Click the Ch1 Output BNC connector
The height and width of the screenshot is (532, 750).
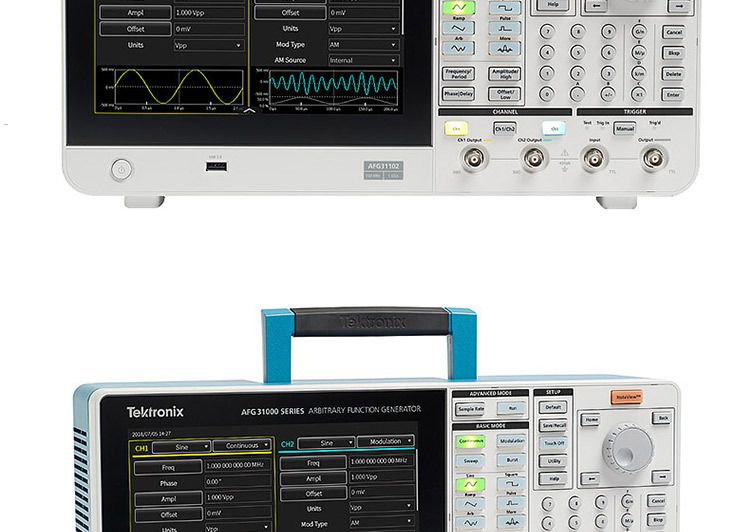click(x=473, y=157)
